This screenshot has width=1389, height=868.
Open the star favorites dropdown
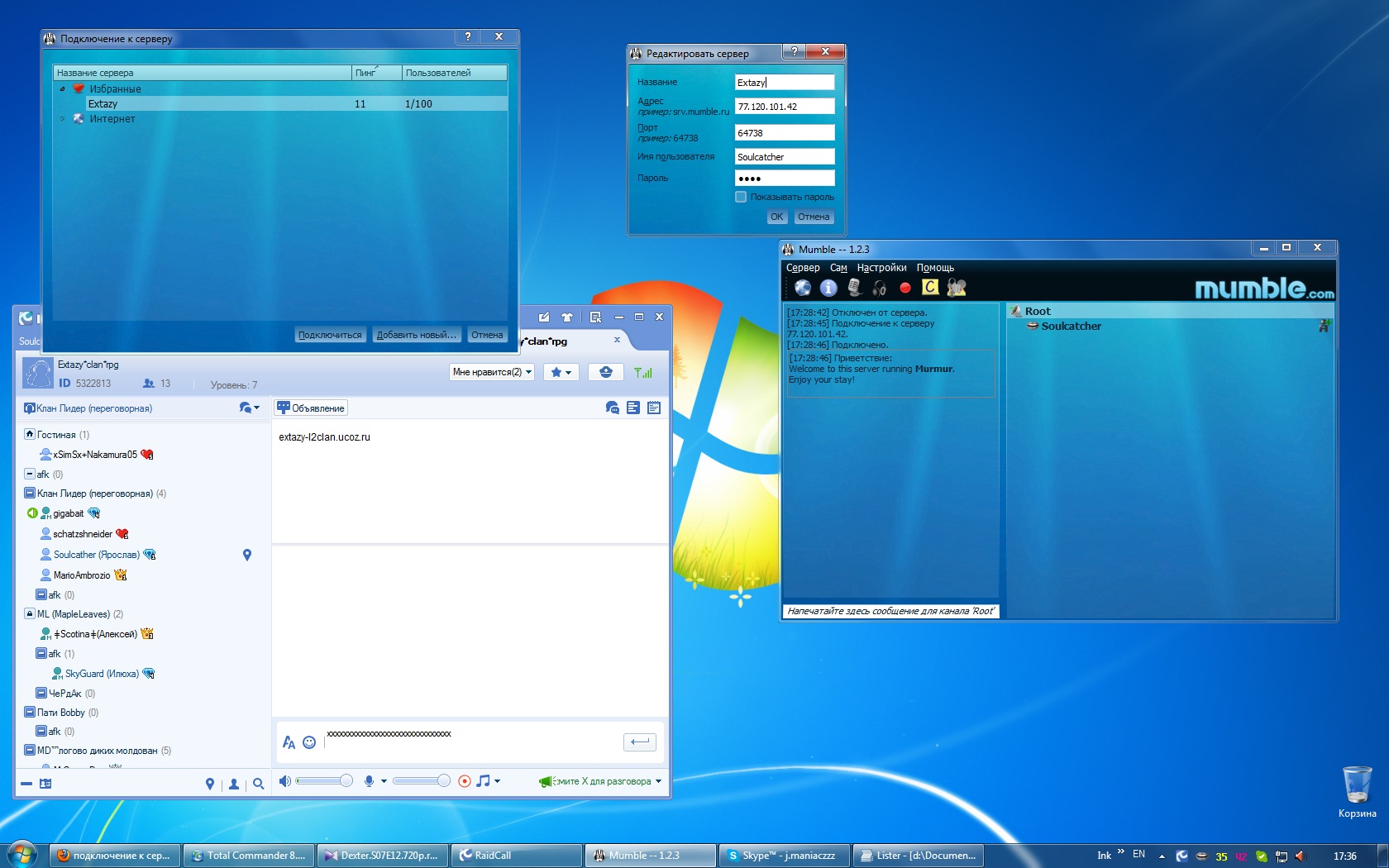562,372
